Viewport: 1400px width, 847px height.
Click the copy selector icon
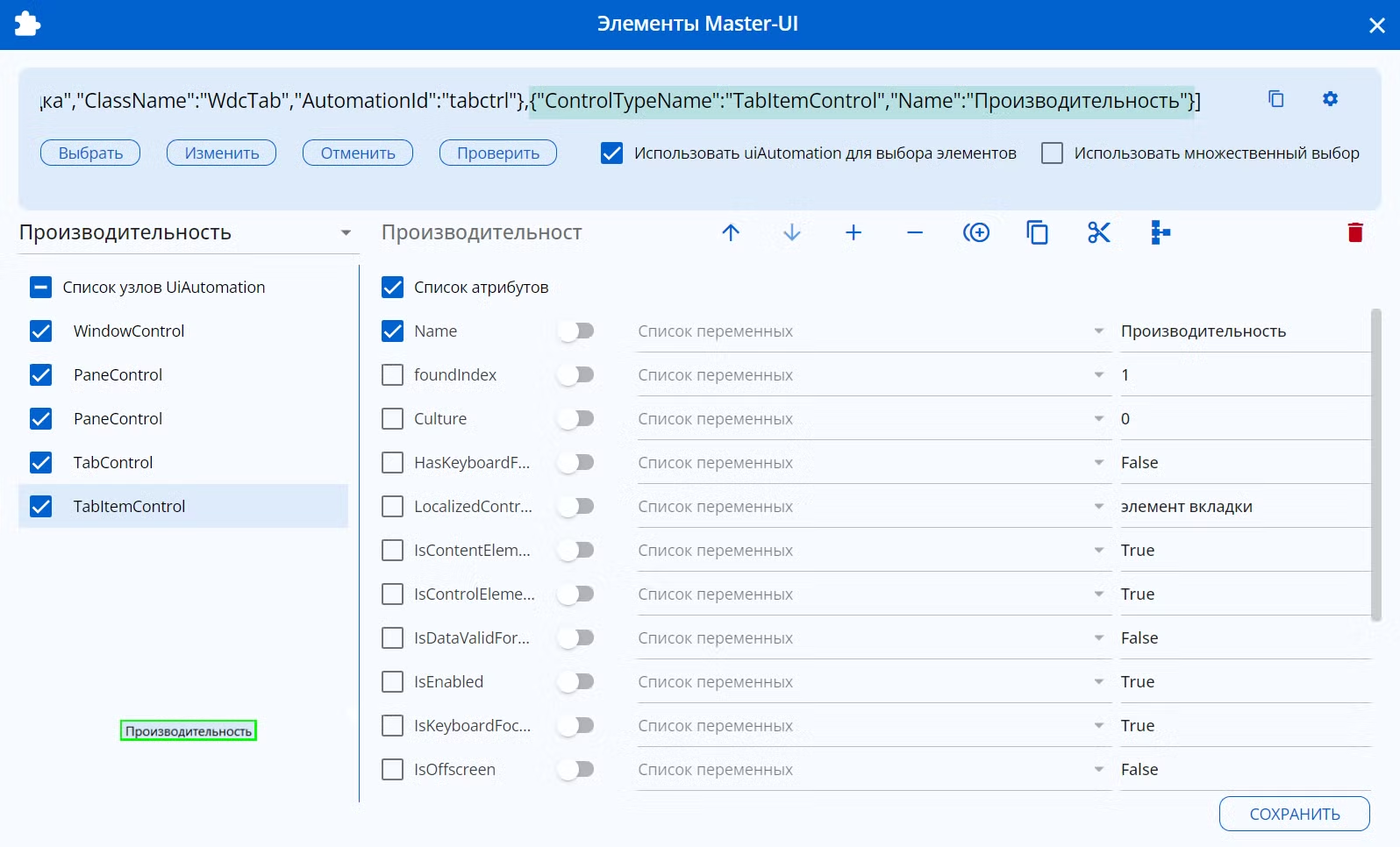[1276, 99]
